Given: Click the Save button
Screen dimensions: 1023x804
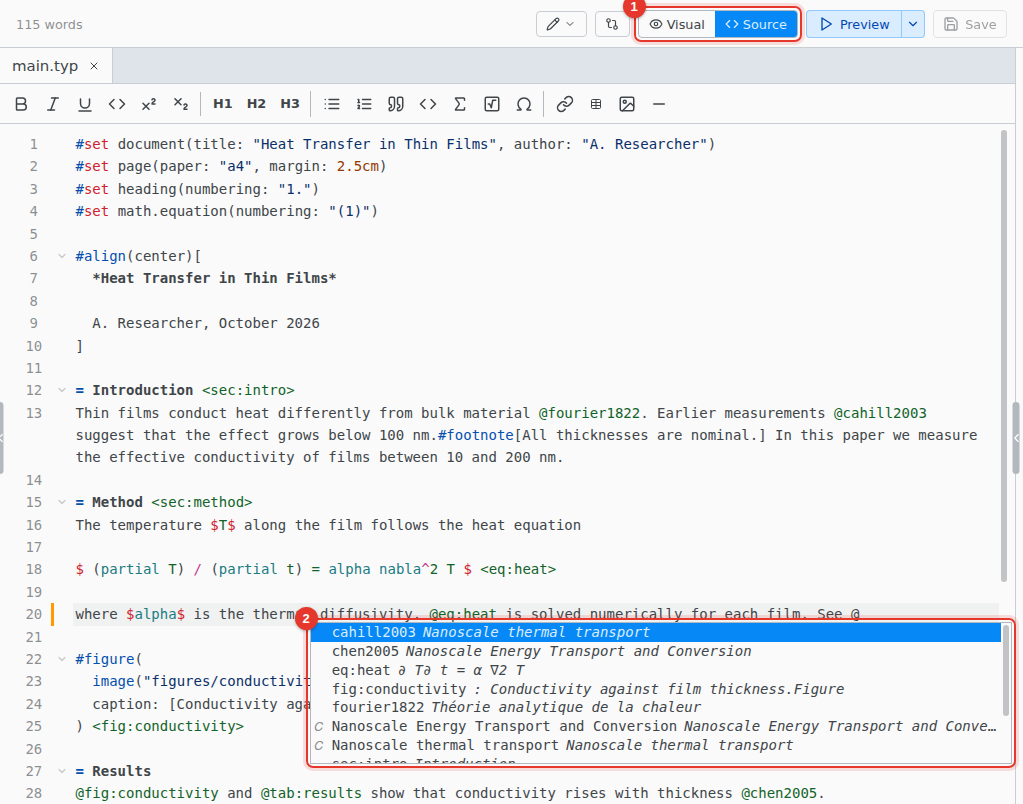Looking at the screenshot, I should 970,24.
